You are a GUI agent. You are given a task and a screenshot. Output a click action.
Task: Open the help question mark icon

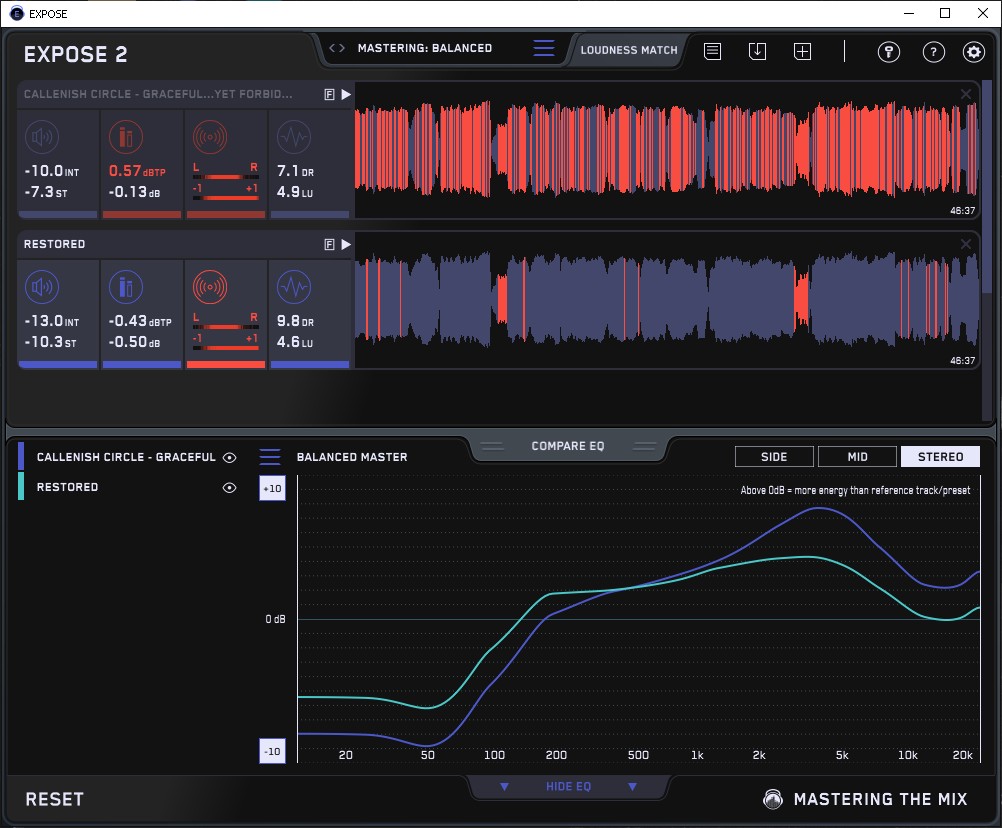point(933,52)
